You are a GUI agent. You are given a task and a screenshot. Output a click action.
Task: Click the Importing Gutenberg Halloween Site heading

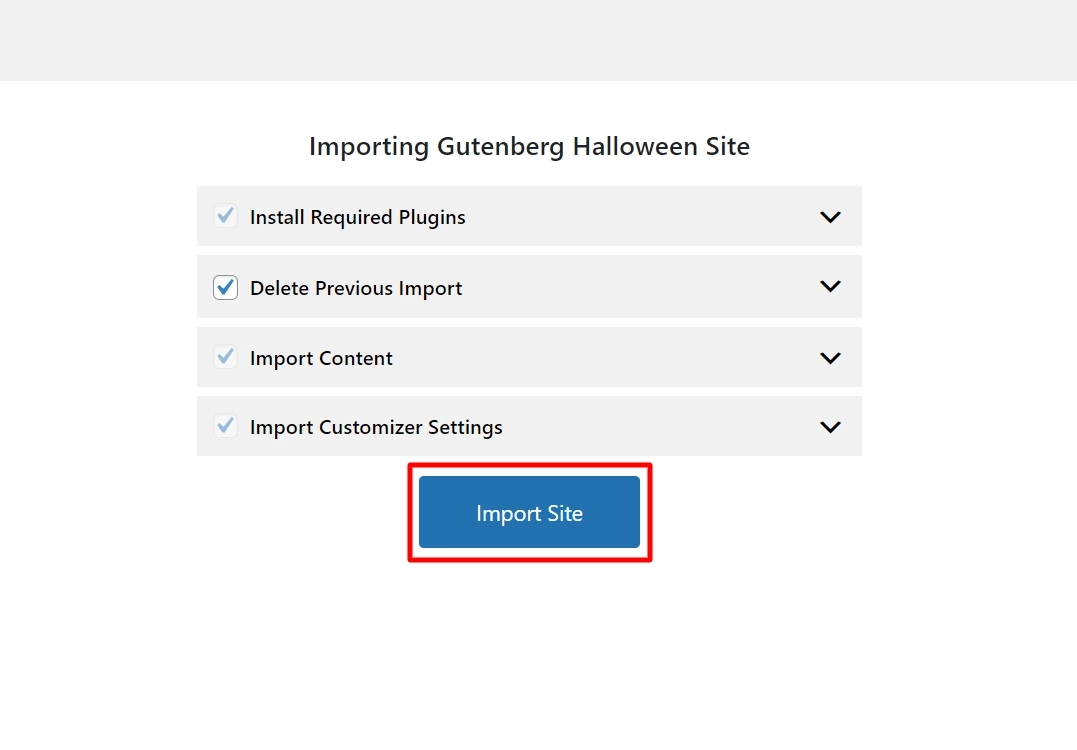(529, 146)
